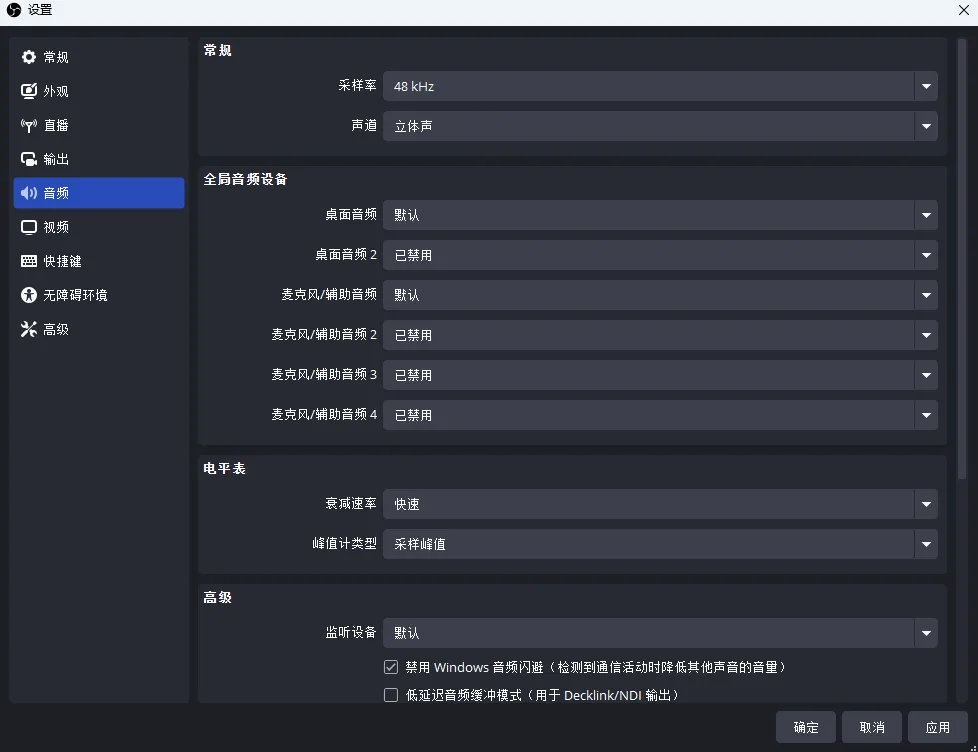Open 快捷键 keyboard icon in sidebar

(x=29, y=261)
